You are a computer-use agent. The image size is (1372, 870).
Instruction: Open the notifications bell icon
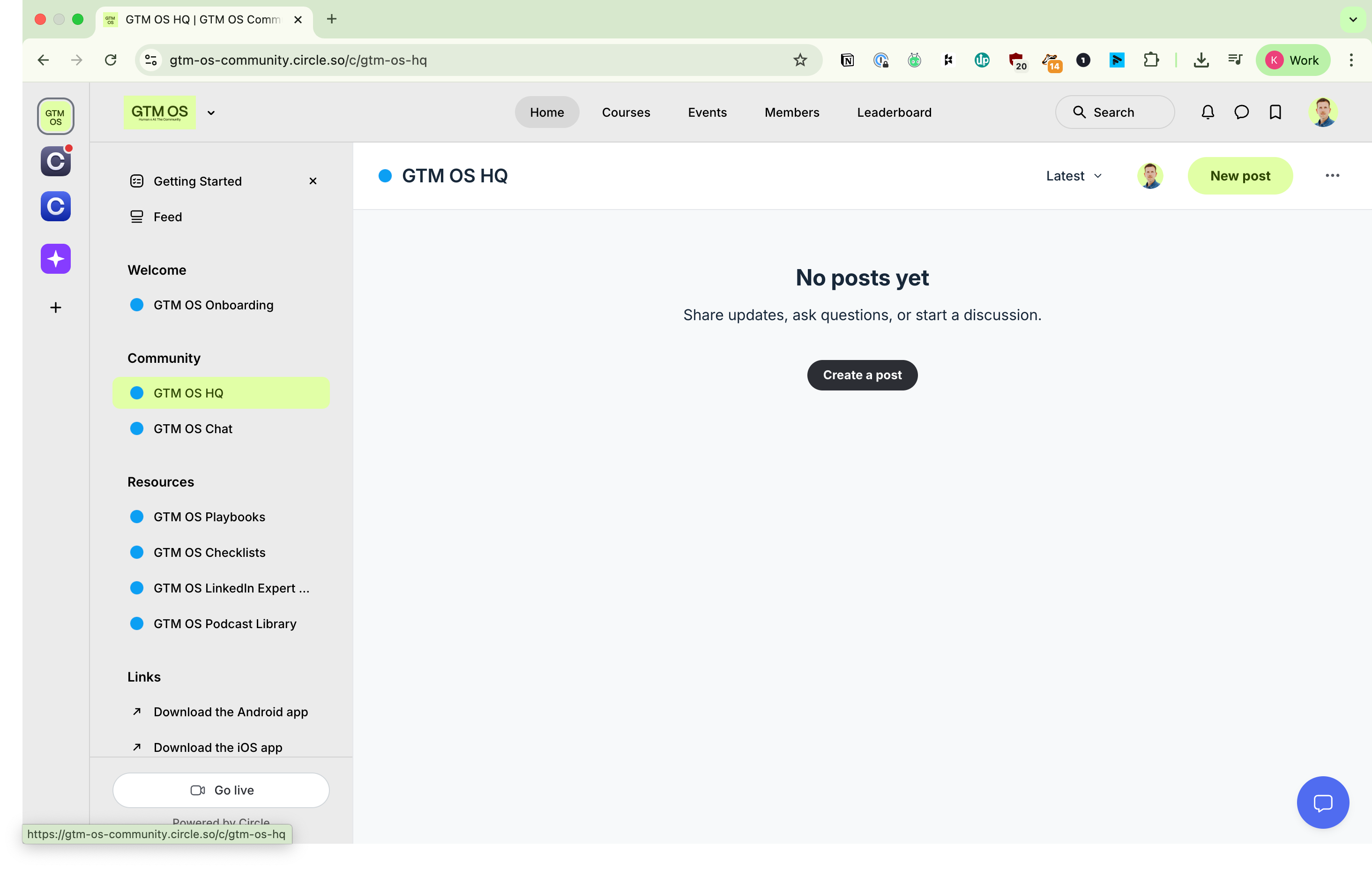tap(1208, 112)
